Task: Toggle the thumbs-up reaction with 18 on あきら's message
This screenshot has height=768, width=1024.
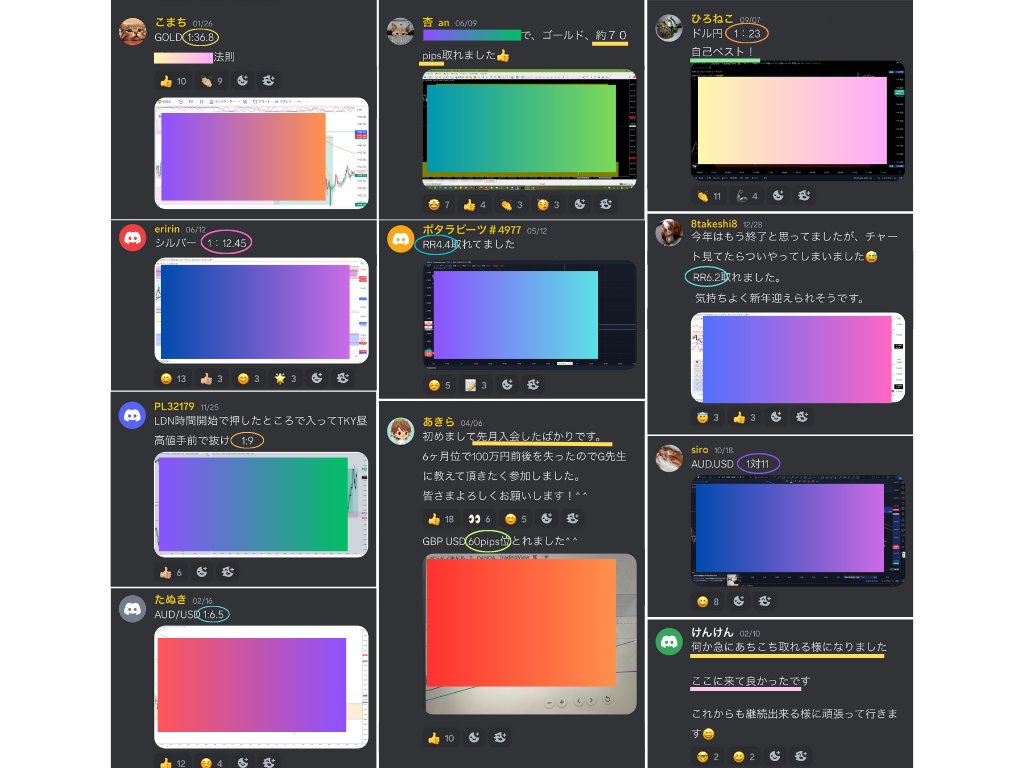Action: 440,519
